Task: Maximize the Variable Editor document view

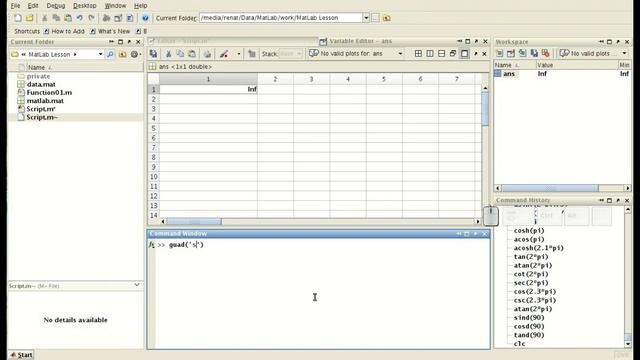Action: point(464,53)
